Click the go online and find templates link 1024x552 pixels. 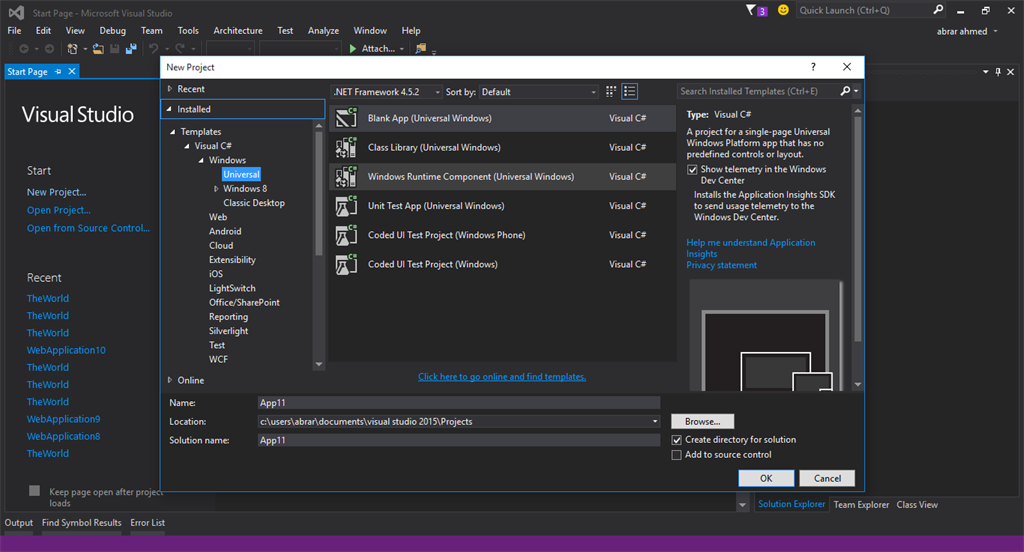click(501, 377)
